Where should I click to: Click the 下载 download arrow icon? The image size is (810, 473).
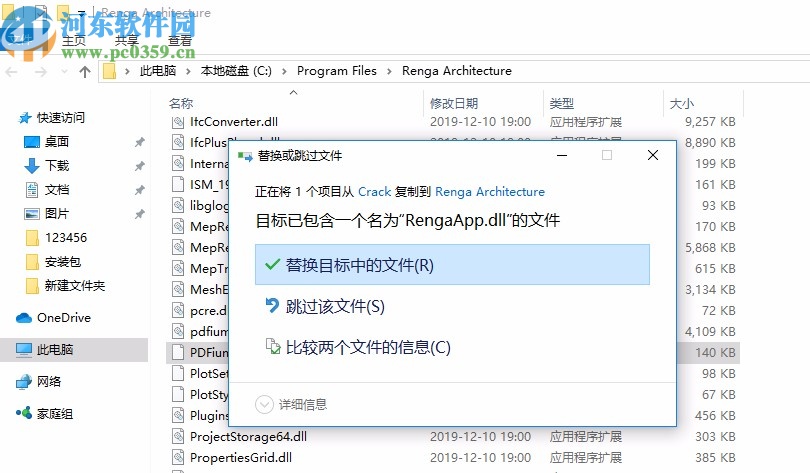pyautogui.click(x=32, y=166)
